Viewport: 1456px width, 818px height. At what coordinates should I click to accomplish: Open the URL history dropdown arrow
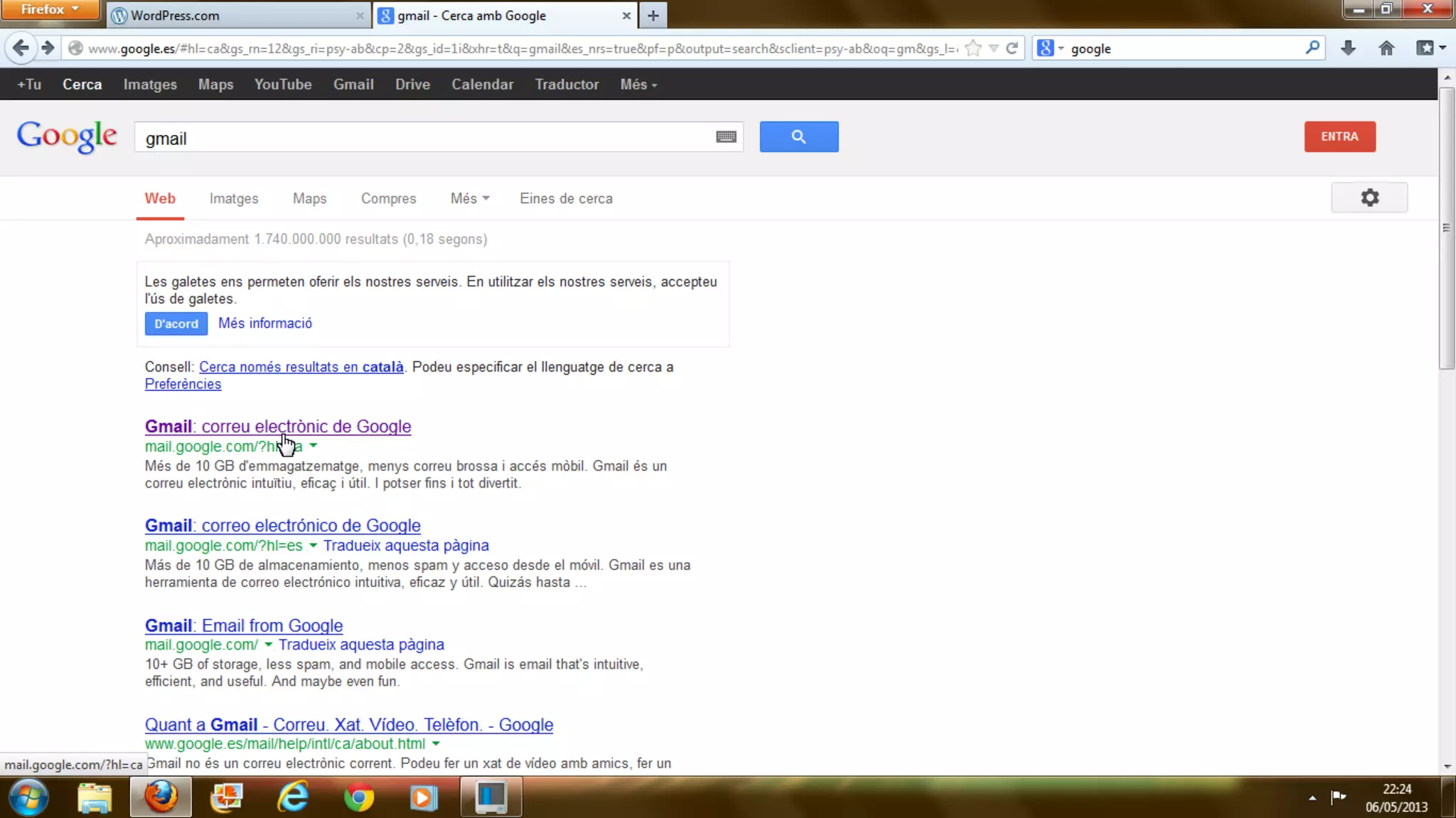click(x=994, y=48)
